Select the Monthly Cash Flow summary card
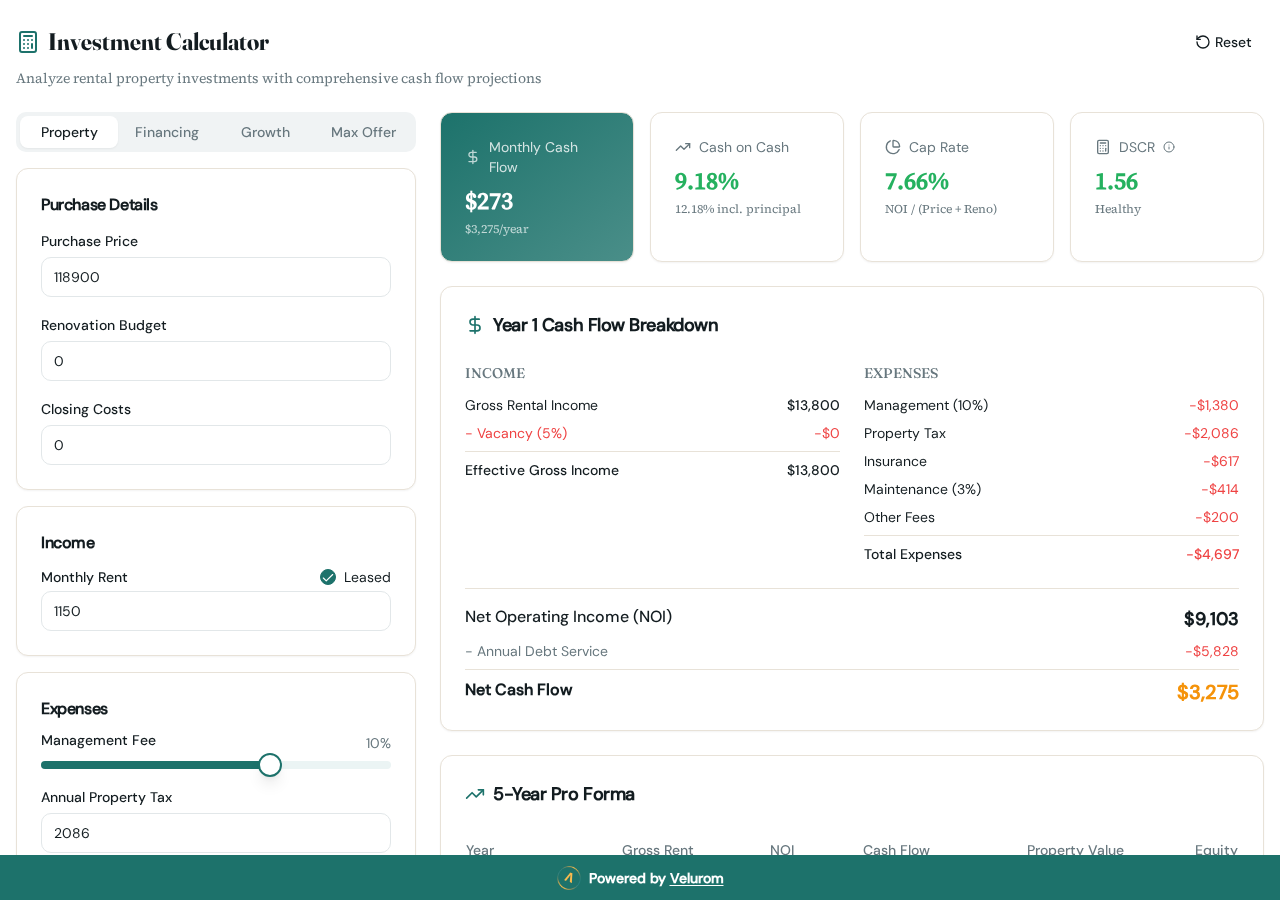Screen dimensions: 1280x900 tap(537, 187)
